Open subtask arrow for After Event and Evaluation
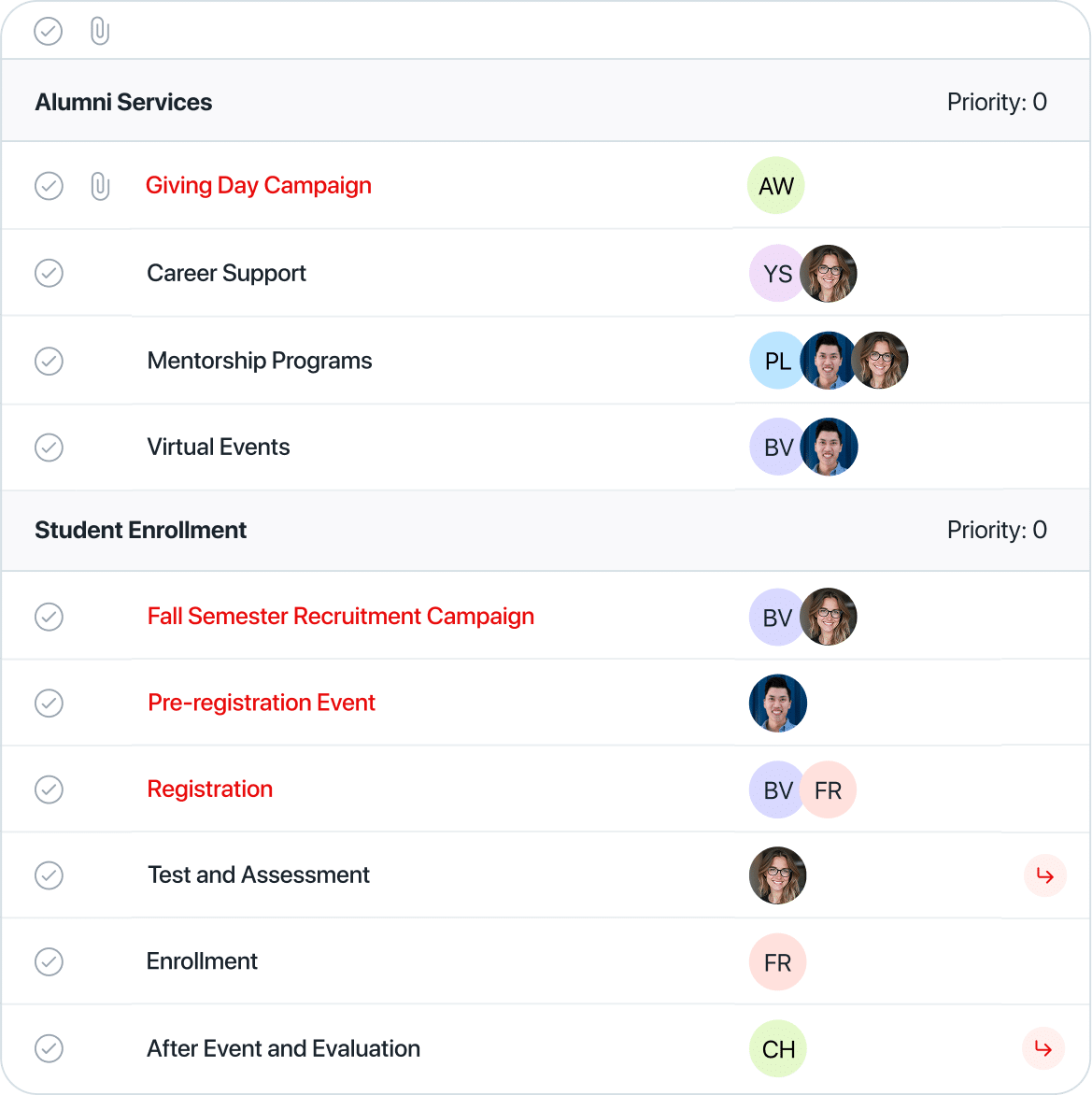1092x1095 pixels. click(1043, 1047)
